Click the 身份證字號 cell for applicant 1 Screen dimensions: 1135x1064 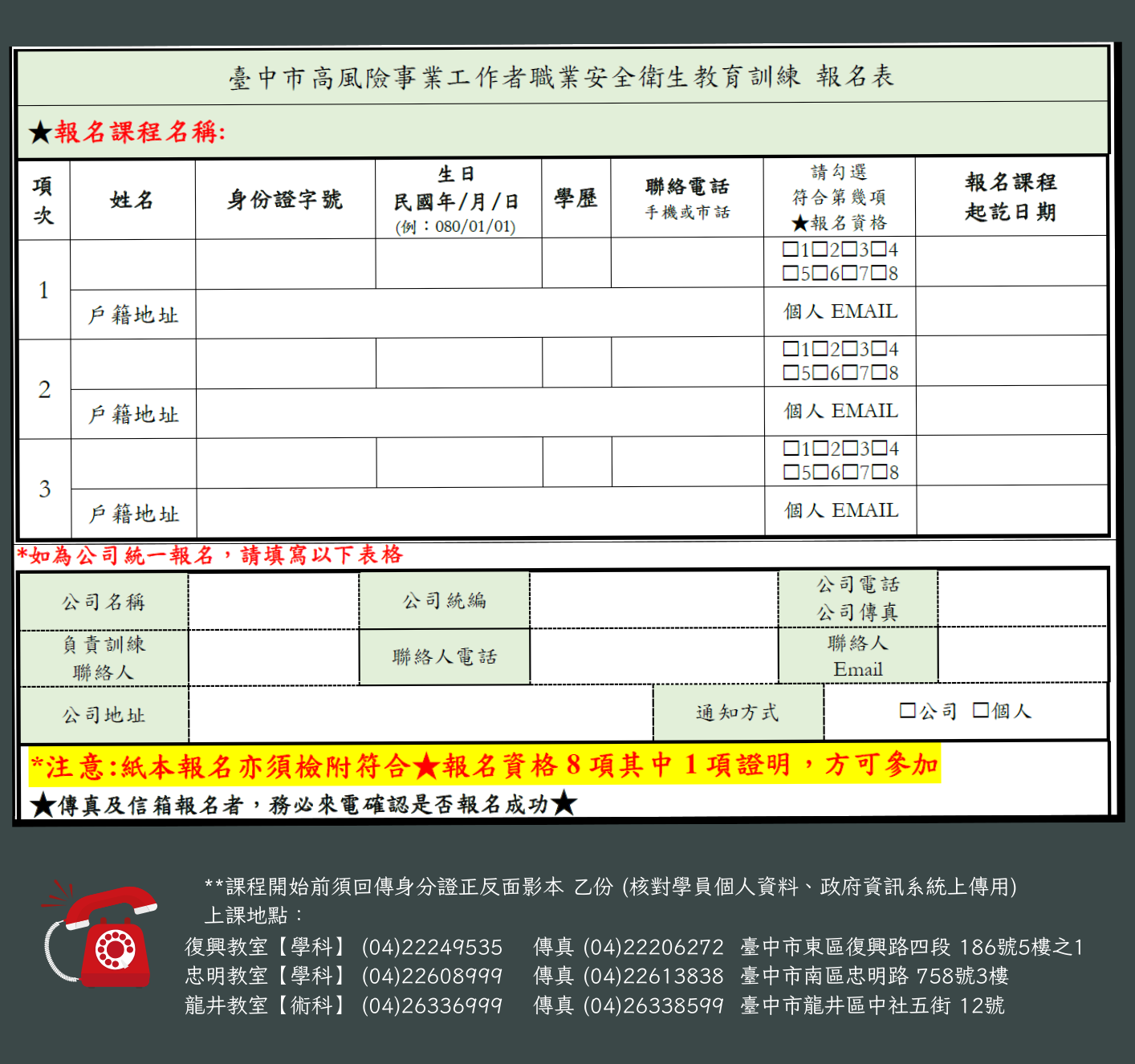pos(286,264)
